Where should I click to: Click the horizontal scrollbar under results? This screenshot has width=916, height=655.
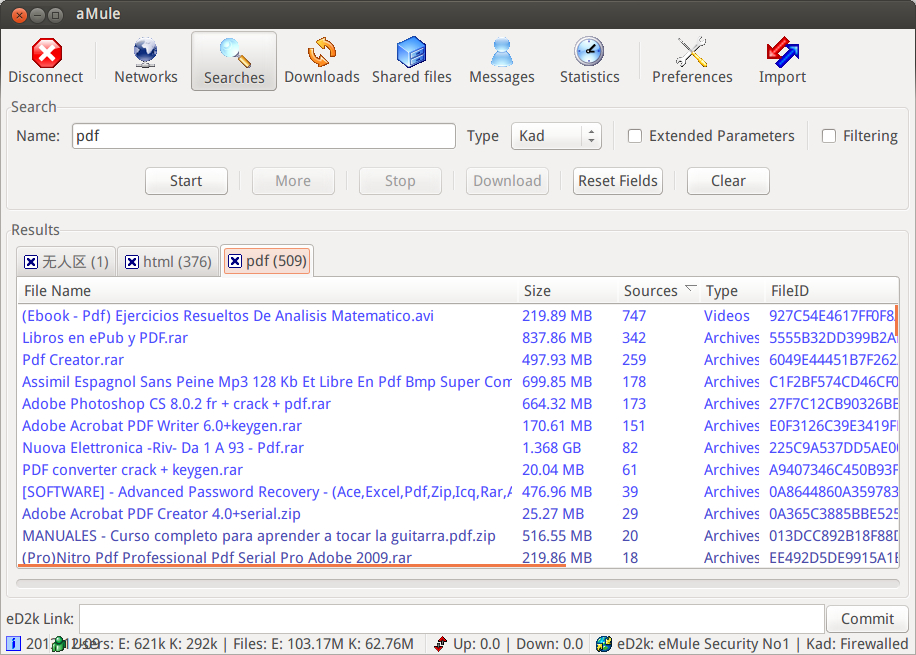[x=458, y=583]
